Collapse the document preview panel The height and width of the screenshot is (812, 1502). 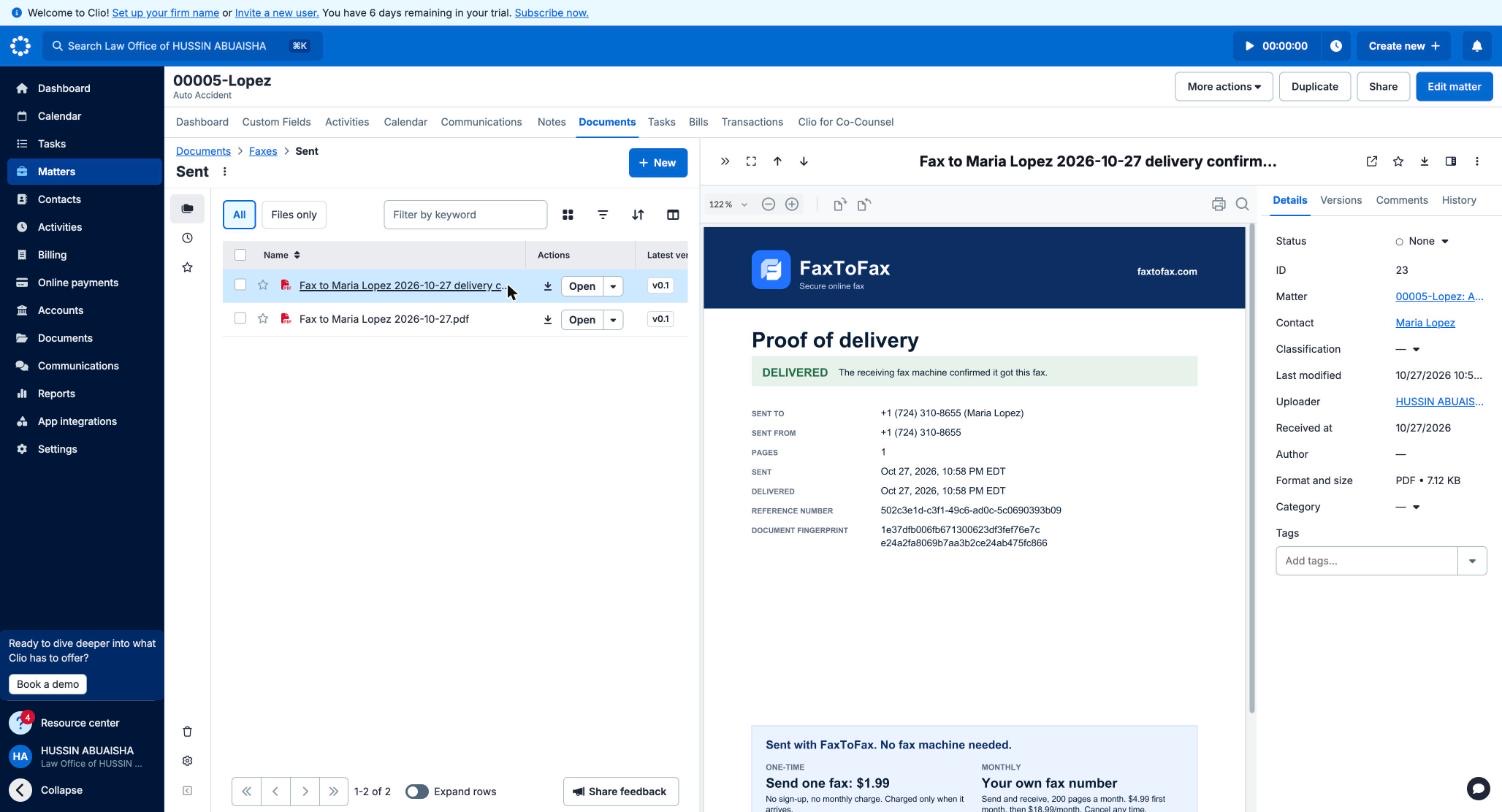[725, 162]
